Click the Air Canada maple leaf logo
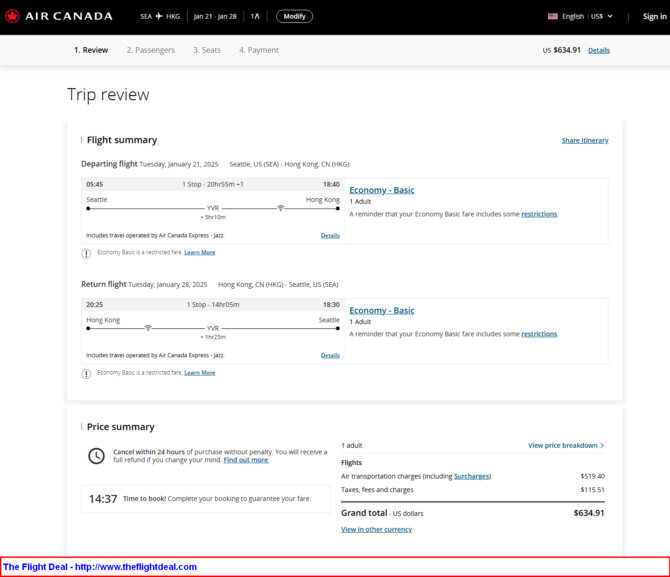Image resolution: width=670 pixels, height=577 pixels. [x=12, y=16]
